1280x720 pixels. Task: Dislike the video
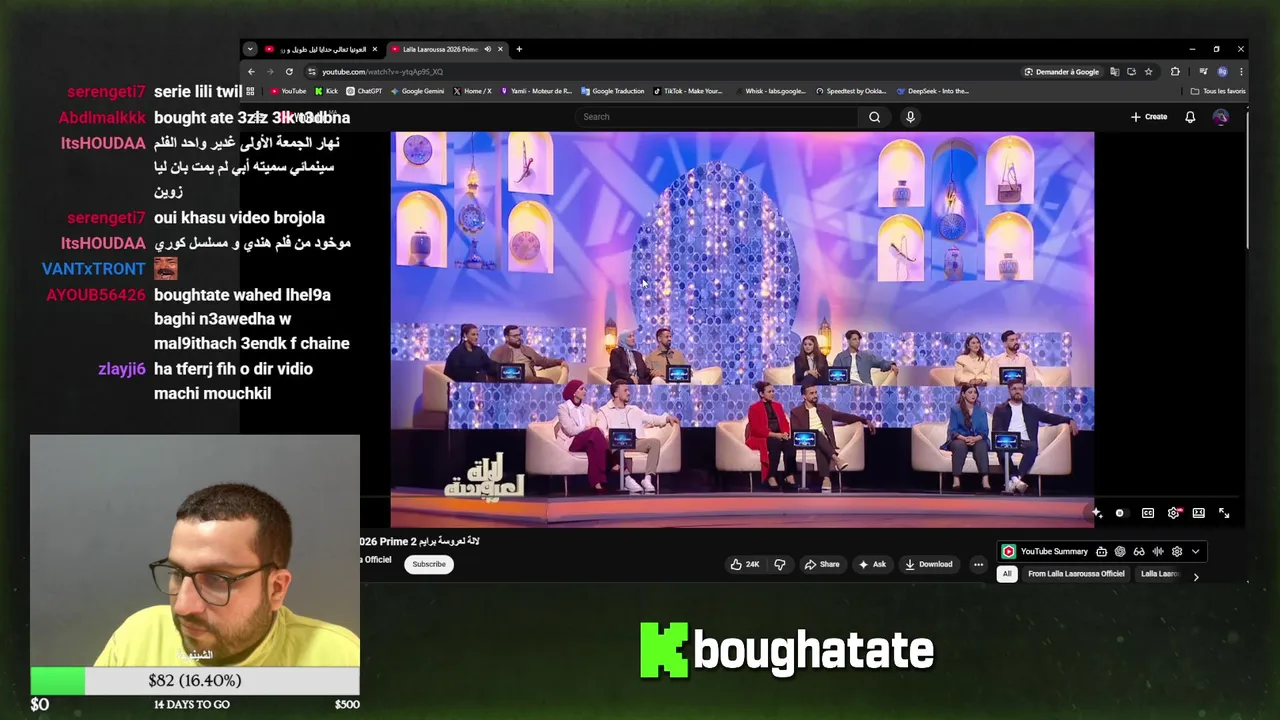point(780,564)
